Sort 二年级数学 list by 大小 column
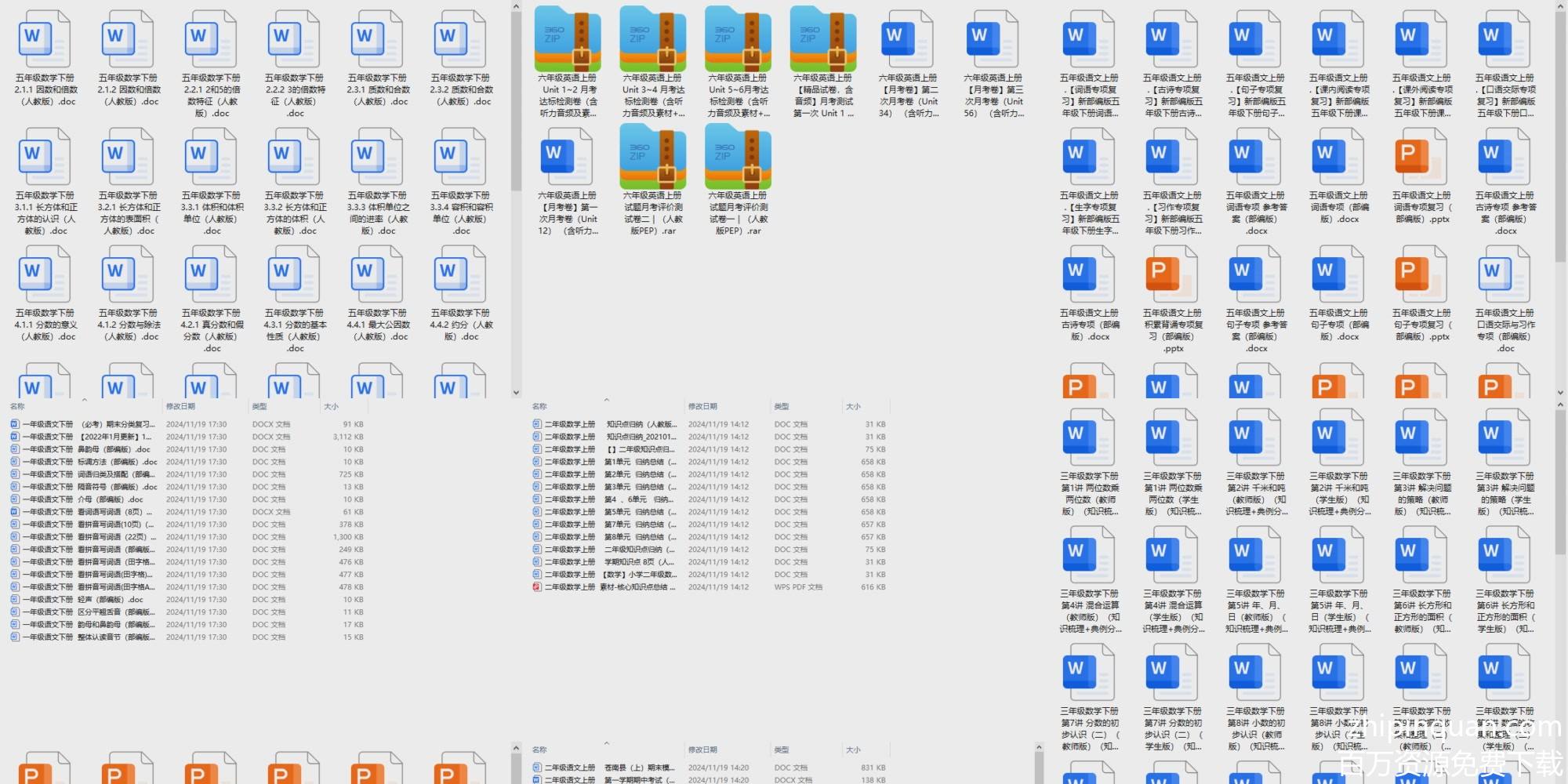Viewport: 1568px width, 784px height. click(x=853, y=406)
